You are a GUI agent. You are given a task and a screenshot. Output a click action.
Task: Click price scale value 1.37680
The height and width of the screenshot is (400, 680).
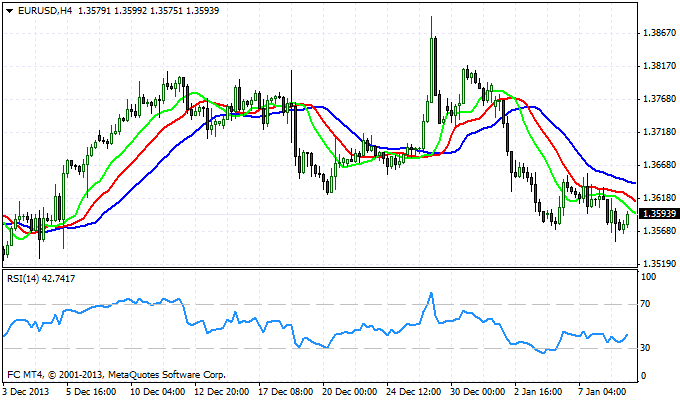pyautogui.click(x=660, y=99)
